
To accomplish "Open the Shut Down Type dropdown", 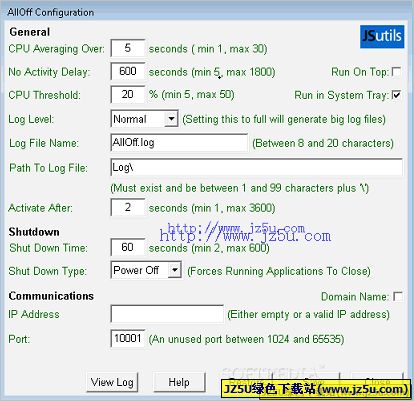I will coord(175,270).
